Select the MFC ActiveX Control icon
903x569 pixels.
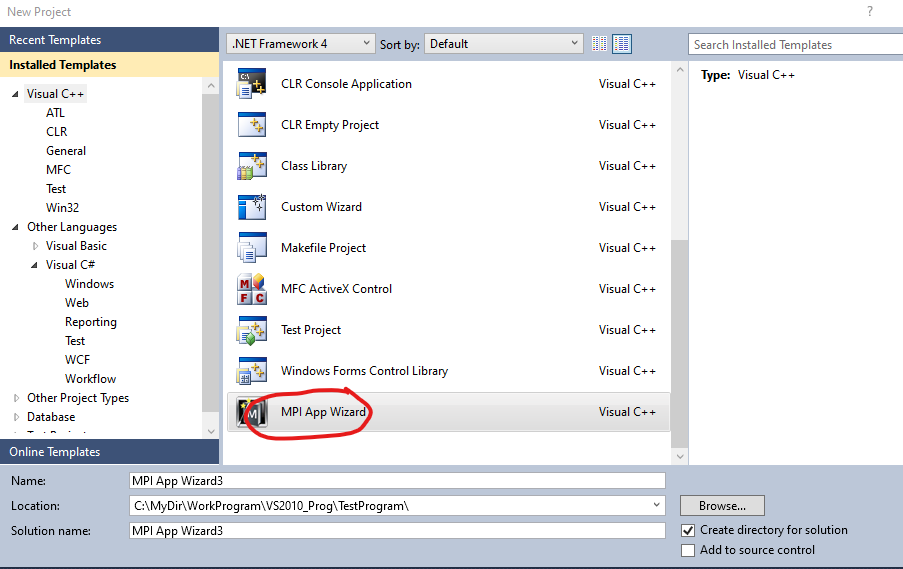(x=252, y=289)
